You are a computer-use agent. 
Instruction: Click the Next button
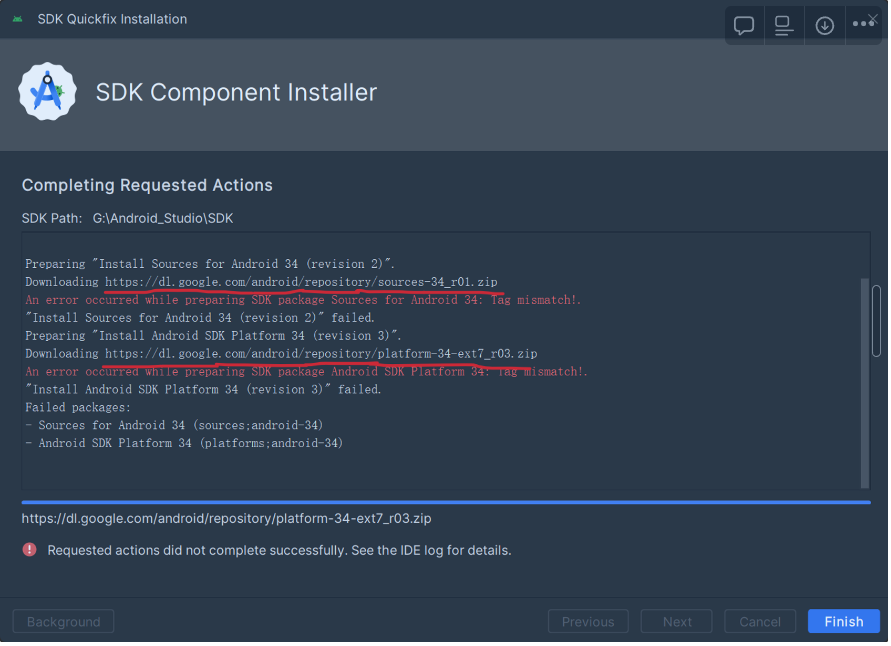pyautogui.click(x=677, y=622)
